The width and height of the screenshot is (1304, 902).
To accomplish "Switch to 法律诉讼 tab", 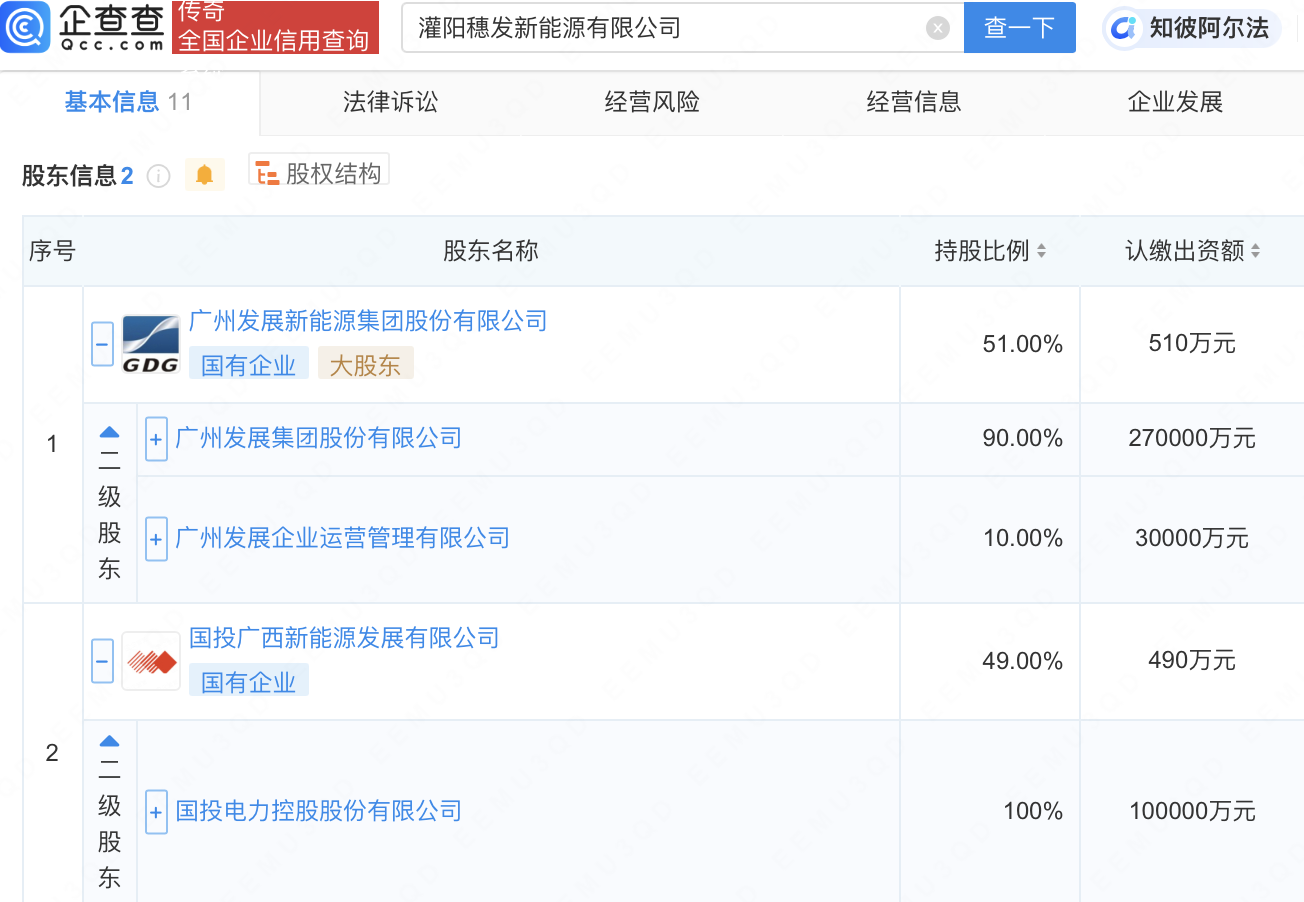I will [390, 102].
